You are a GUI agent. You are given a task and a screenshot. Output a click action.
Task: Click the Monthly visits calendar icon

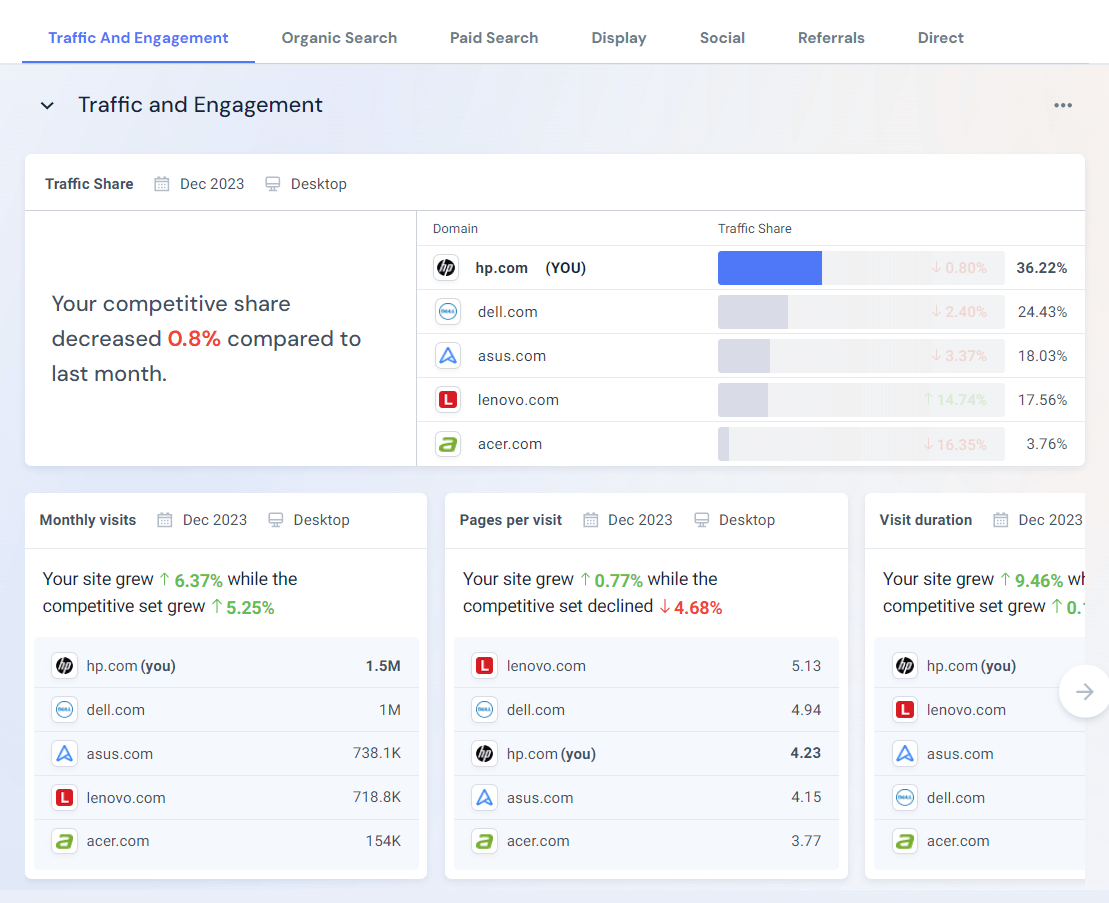165,520
